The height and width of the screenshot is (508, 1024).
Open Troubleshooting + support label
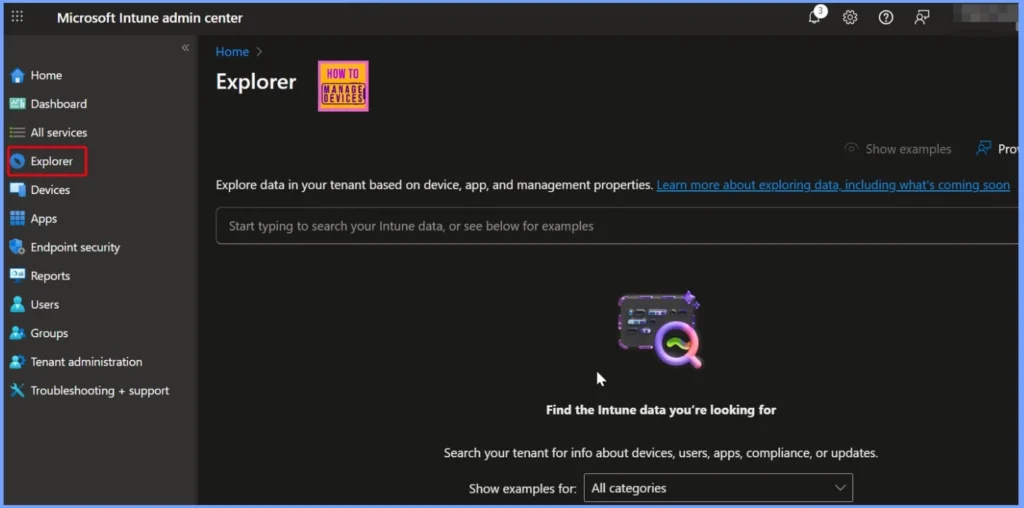click(100, 390)
